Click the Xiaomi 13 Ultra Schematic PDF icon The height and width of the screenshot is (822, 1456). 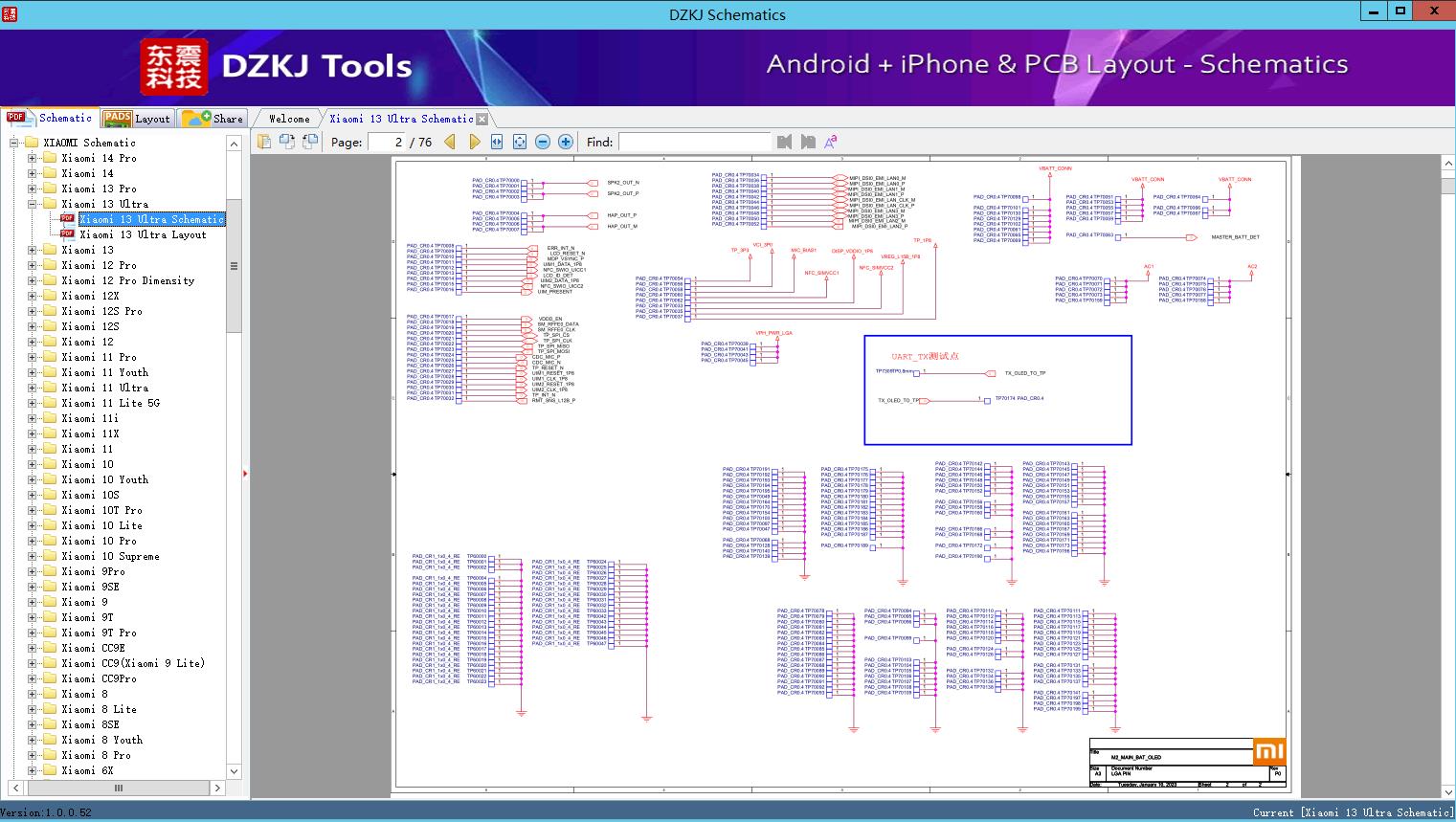67,219
